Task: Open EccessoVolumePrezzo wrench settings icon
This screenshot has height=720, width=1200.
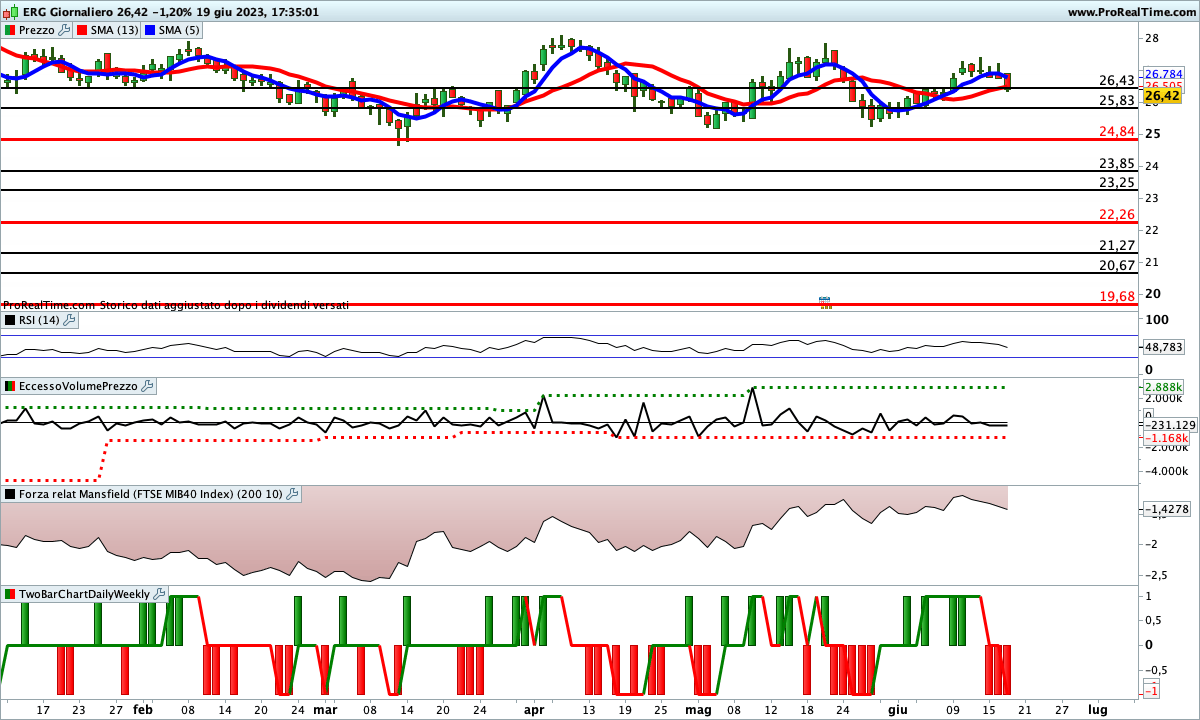Action: (x=147, y=386)
